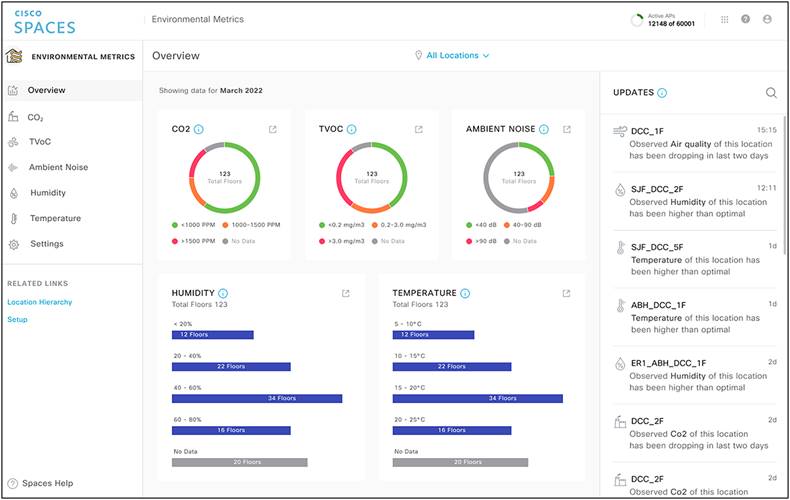This screenshot has width=790, height=500.
Task: Open the user profile icon
Action: click(x=767, y=19)
